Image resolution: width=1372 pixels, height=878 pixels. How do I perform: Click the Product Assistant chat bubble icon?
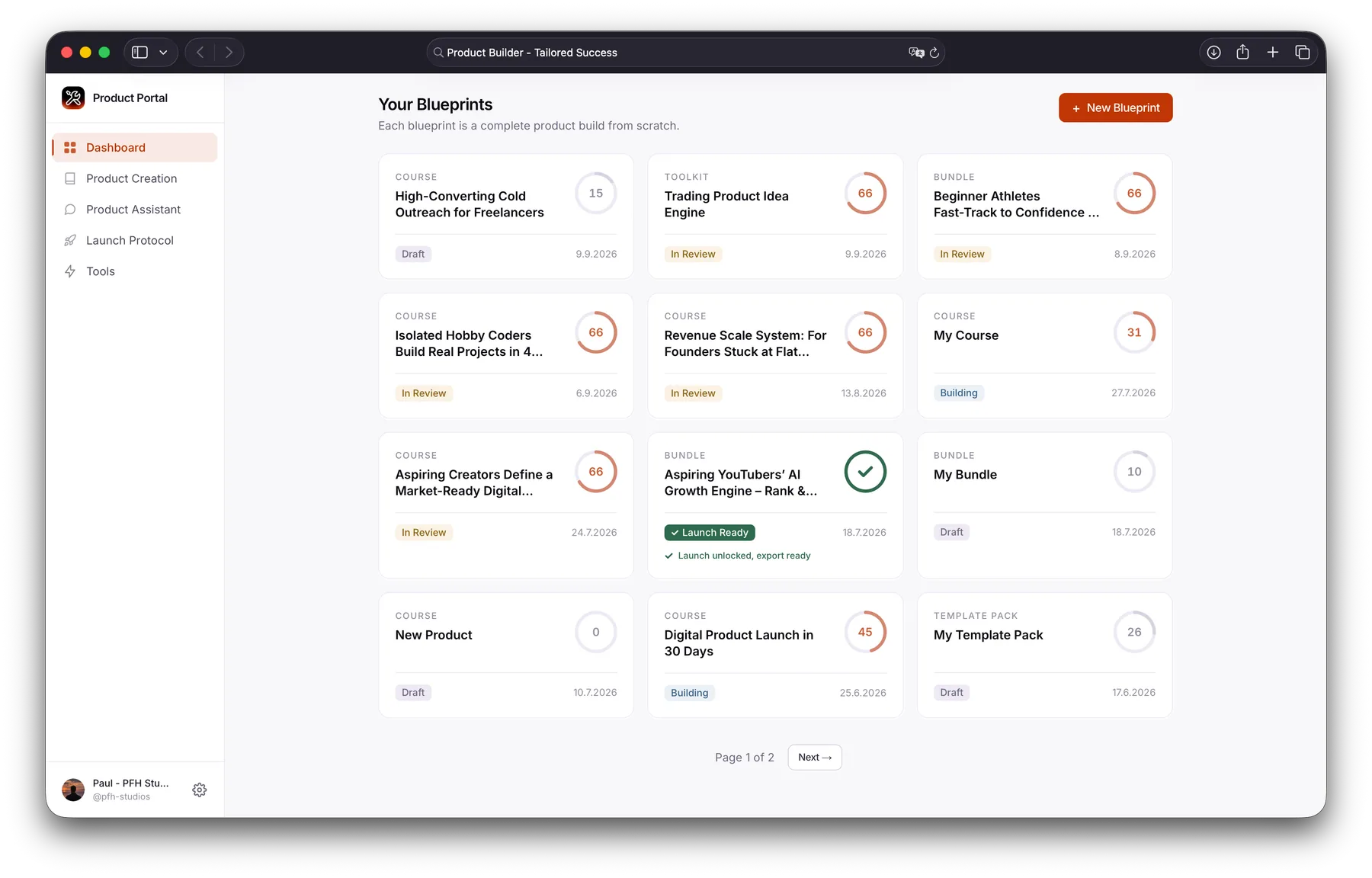(x=70, y=210)
